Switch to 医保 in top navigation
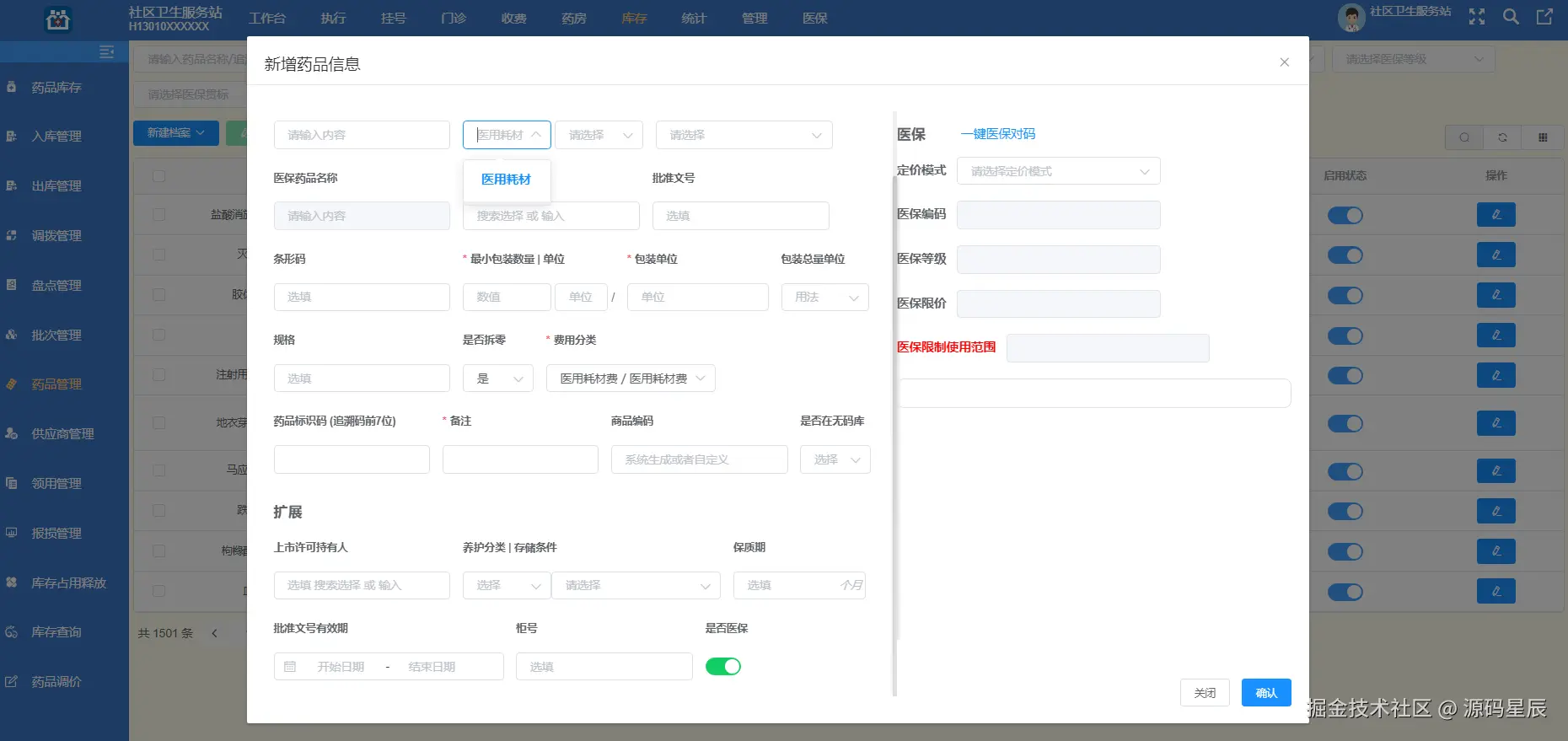Screen dimensions: 1568x741 tap(814, 18)
